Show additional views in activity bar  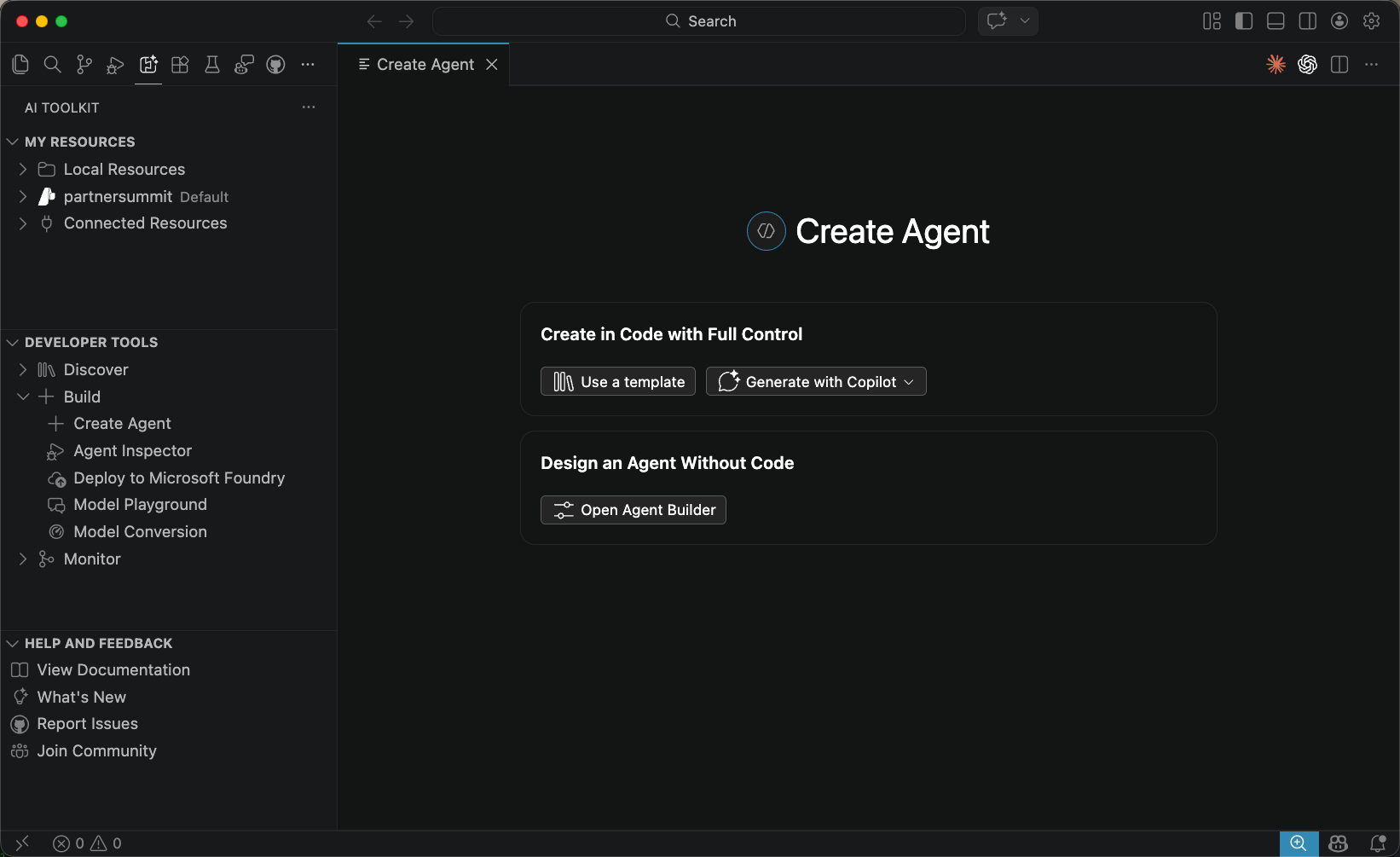(308, 65)
